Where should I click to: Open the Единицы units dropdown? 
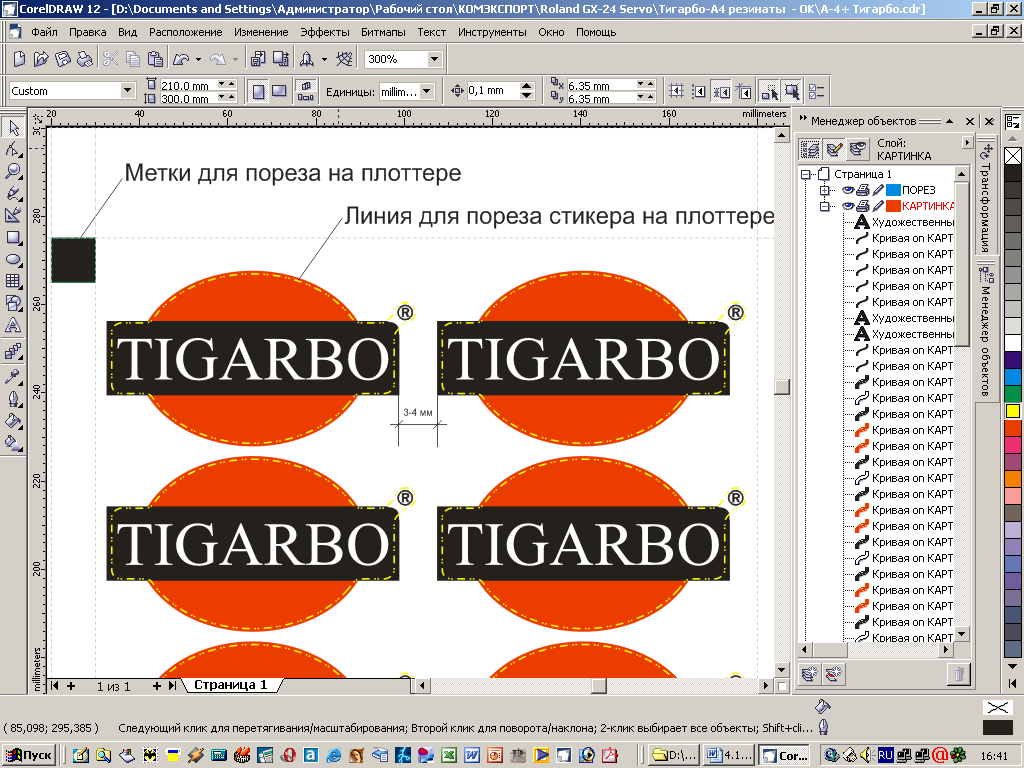click(426, 91)
